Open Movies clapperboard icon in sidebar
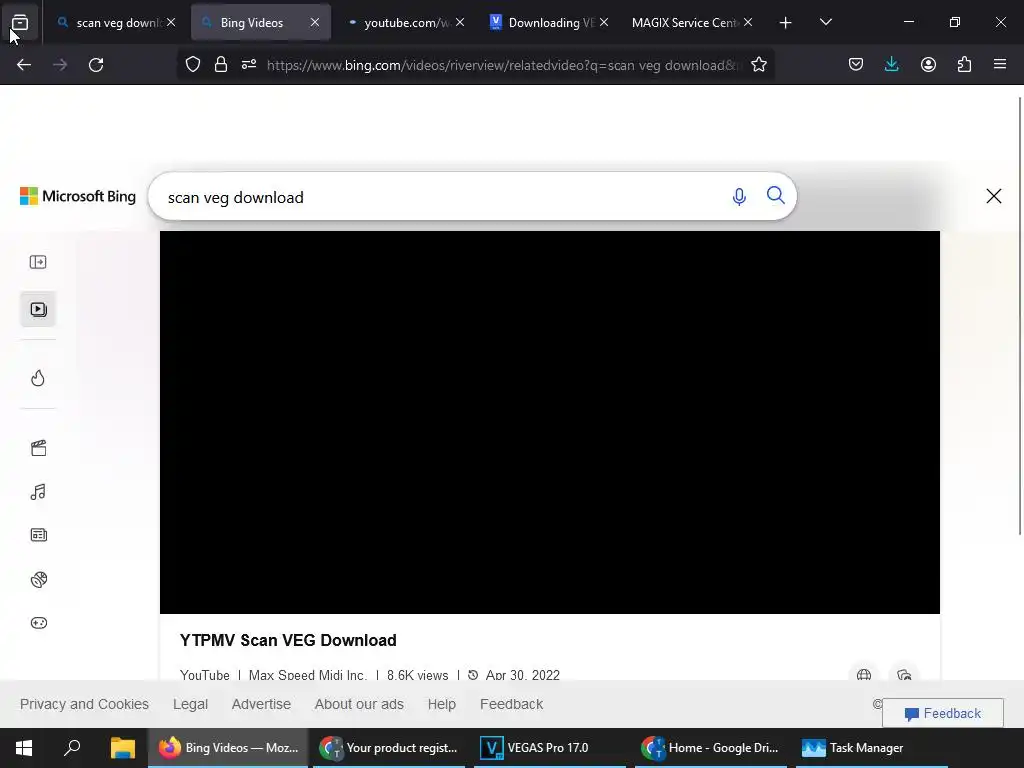This screenshot has height=768, width=1024. (x=39, y=448)
